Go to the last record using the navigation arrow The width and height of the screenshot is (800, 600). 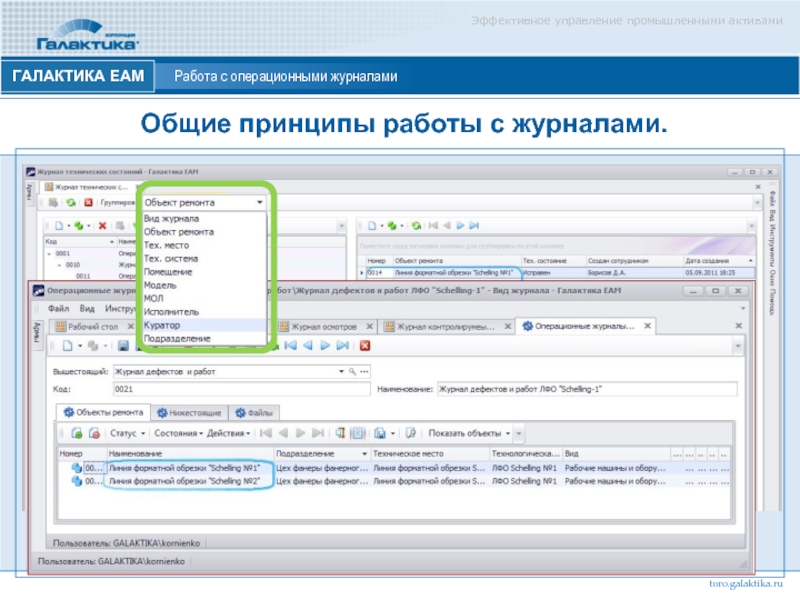pyautogui.click(x=343, y=346)
